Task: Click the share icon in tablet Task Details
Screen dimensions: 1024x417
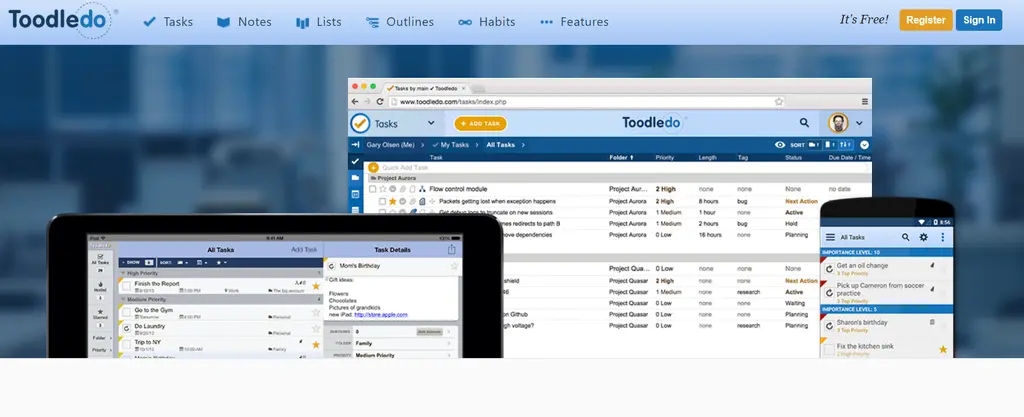Action: [x=451, y=249]
